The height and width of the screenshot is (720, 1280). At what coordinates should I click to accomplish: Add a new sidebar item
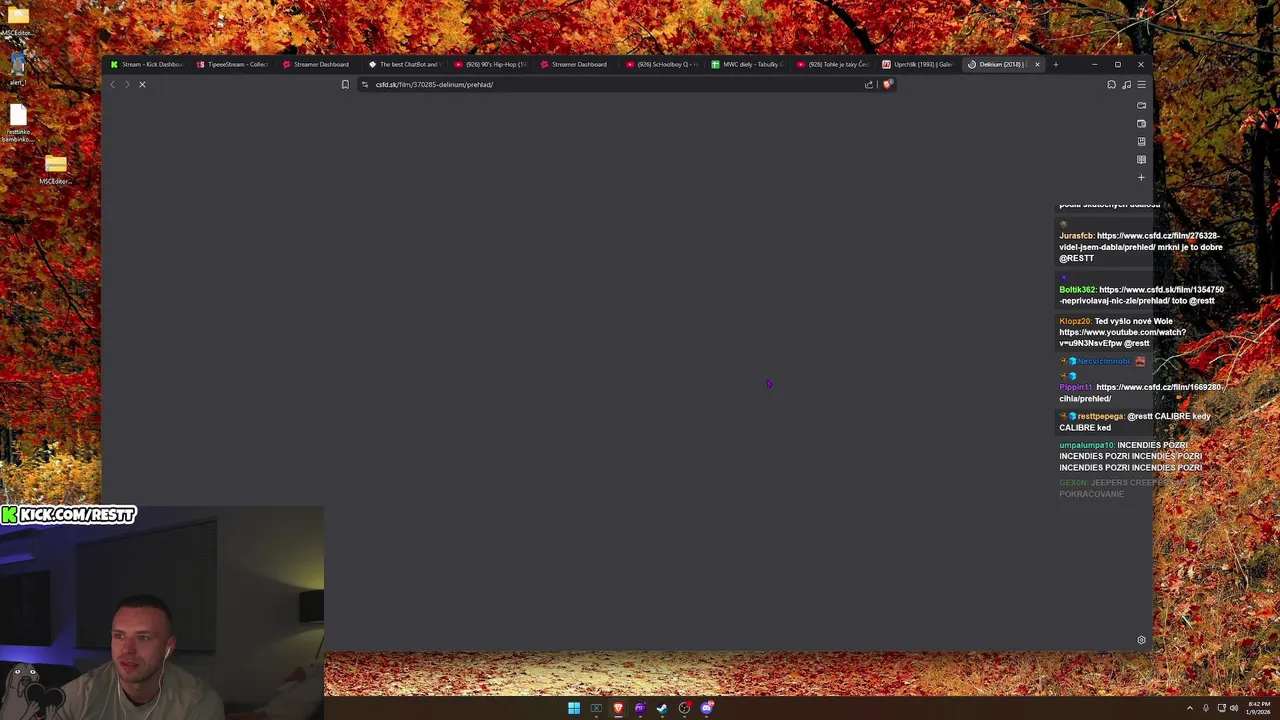[1141, 177]
